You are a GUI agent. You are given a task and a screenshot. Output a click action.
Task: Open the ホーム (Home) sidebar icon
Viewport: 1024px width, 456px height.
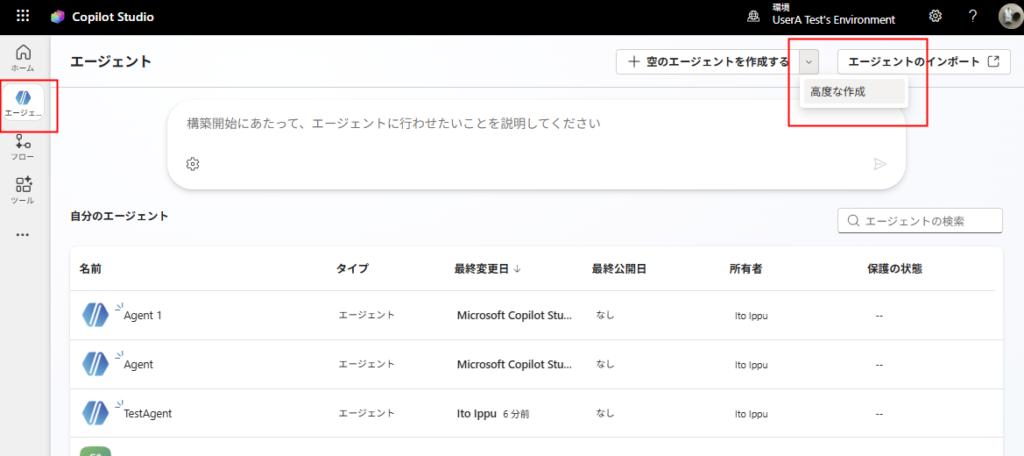click(23, 58)
